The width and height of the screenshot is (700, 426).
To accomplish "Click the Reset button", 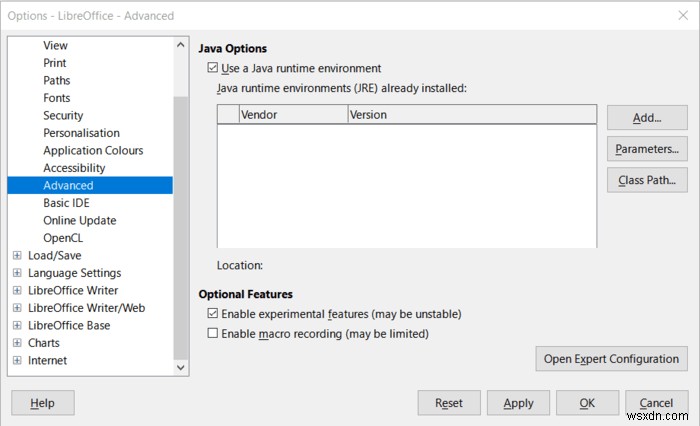I will (449, 403).
